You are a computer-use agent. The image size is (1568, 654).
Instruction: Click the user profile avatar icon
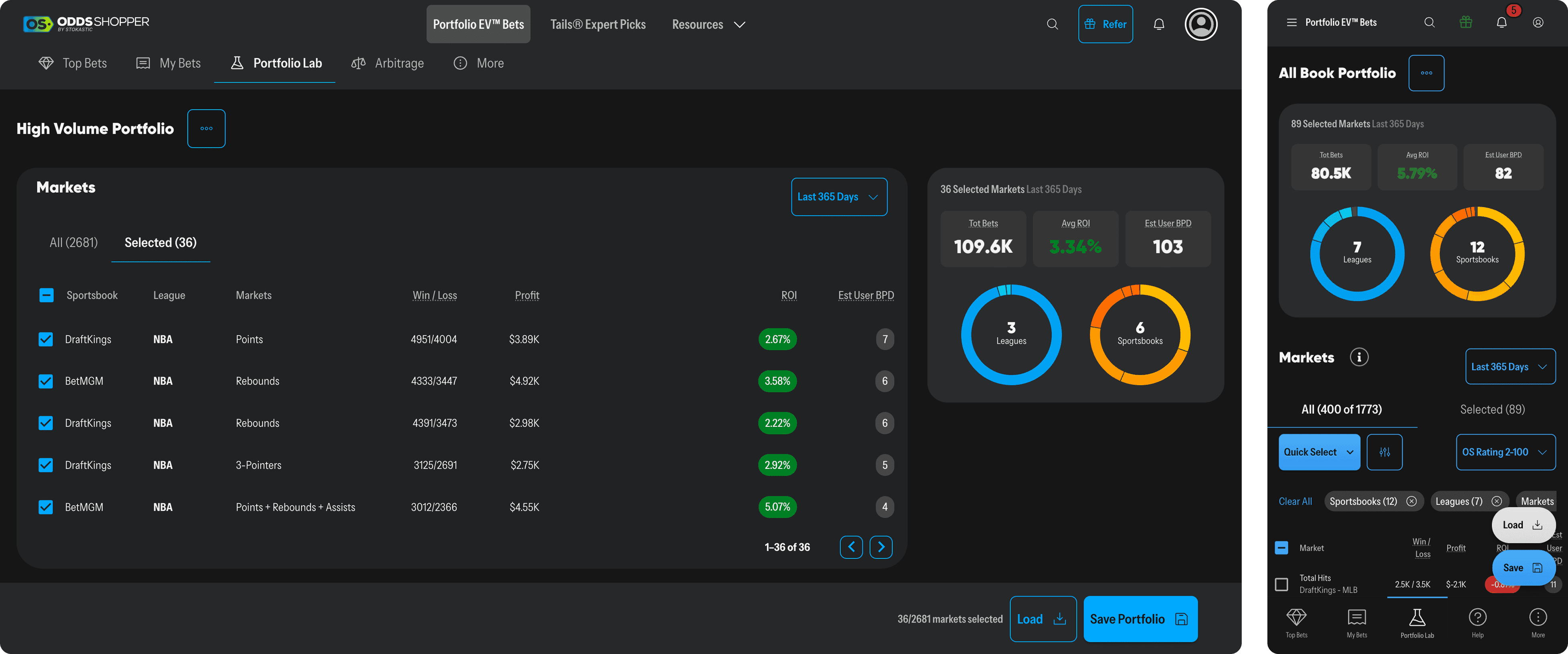coord(1200,24)
